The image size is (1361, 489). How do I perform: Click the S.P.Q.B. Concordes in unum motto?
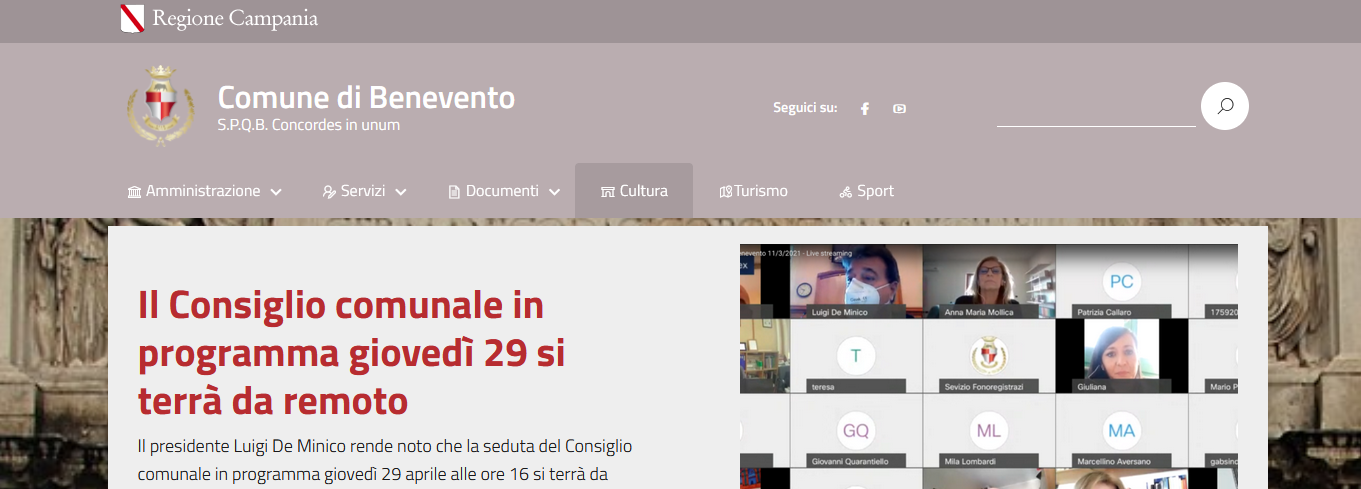308,126
